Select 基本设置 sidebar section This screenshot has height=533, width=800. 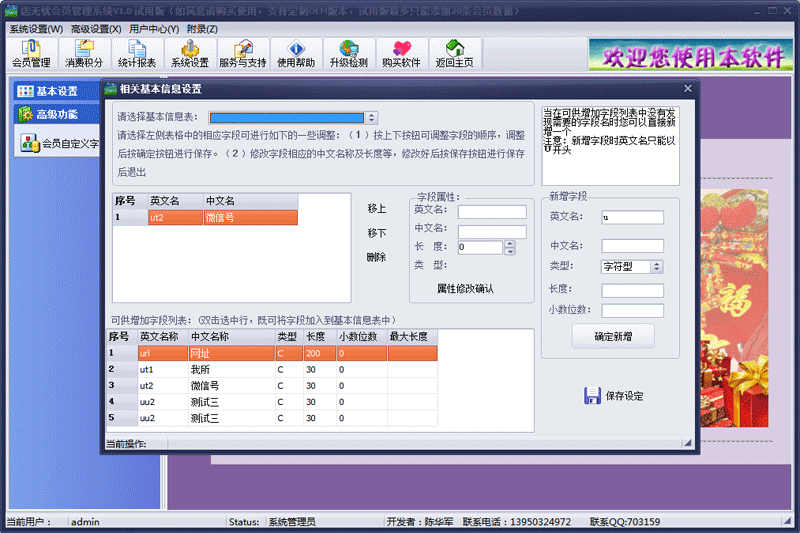point(56,91)
